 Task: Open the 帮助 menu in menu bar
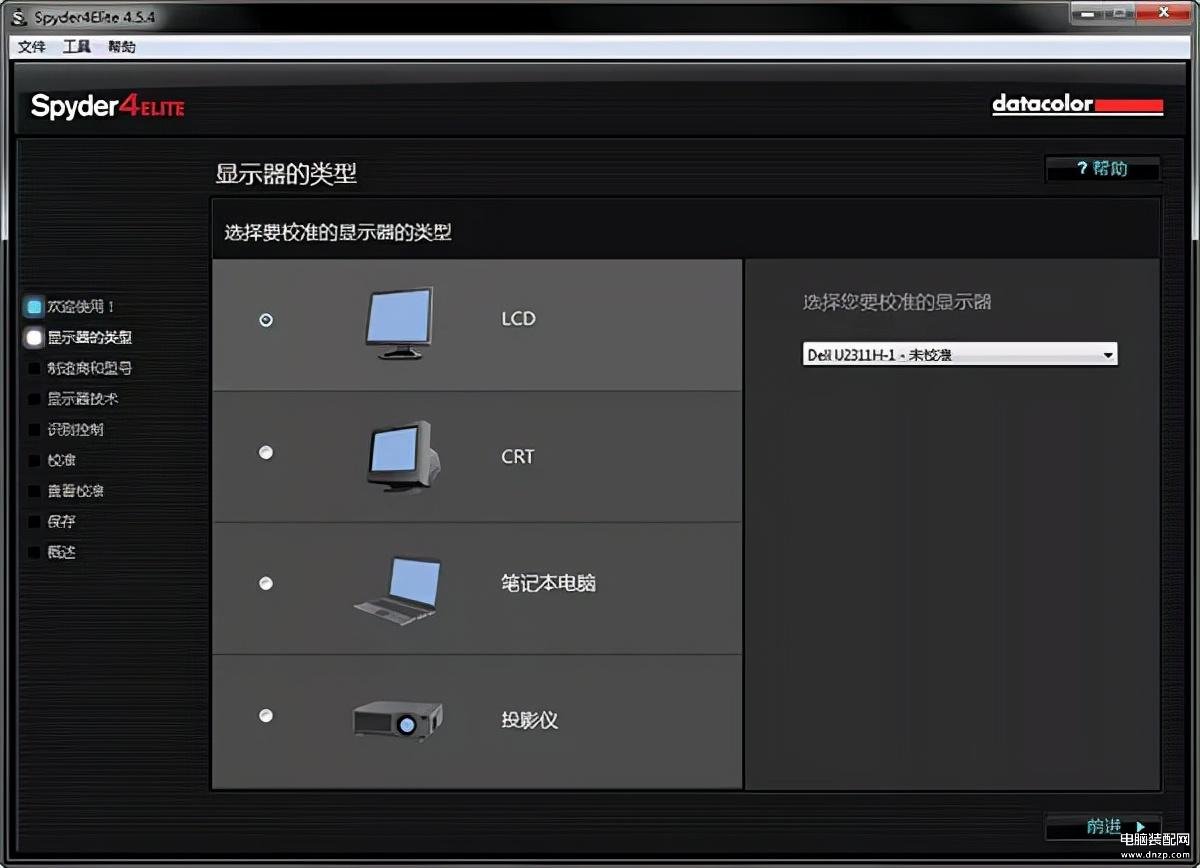click(x=122, y=47)
